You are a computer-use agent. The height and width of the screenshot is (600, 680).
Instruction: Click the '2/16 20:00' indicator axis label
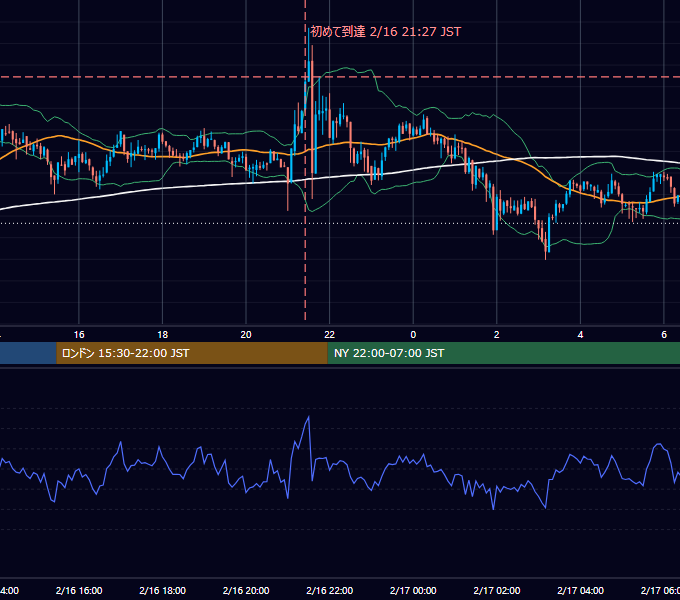(x=246, y=590)
